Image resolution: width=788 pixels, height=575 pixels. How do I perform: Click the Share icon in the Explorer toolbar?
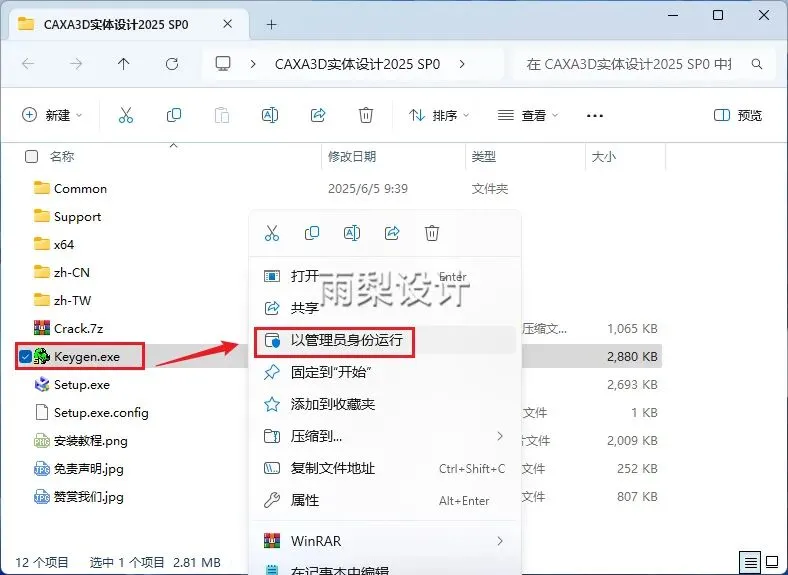click(318, 116)
